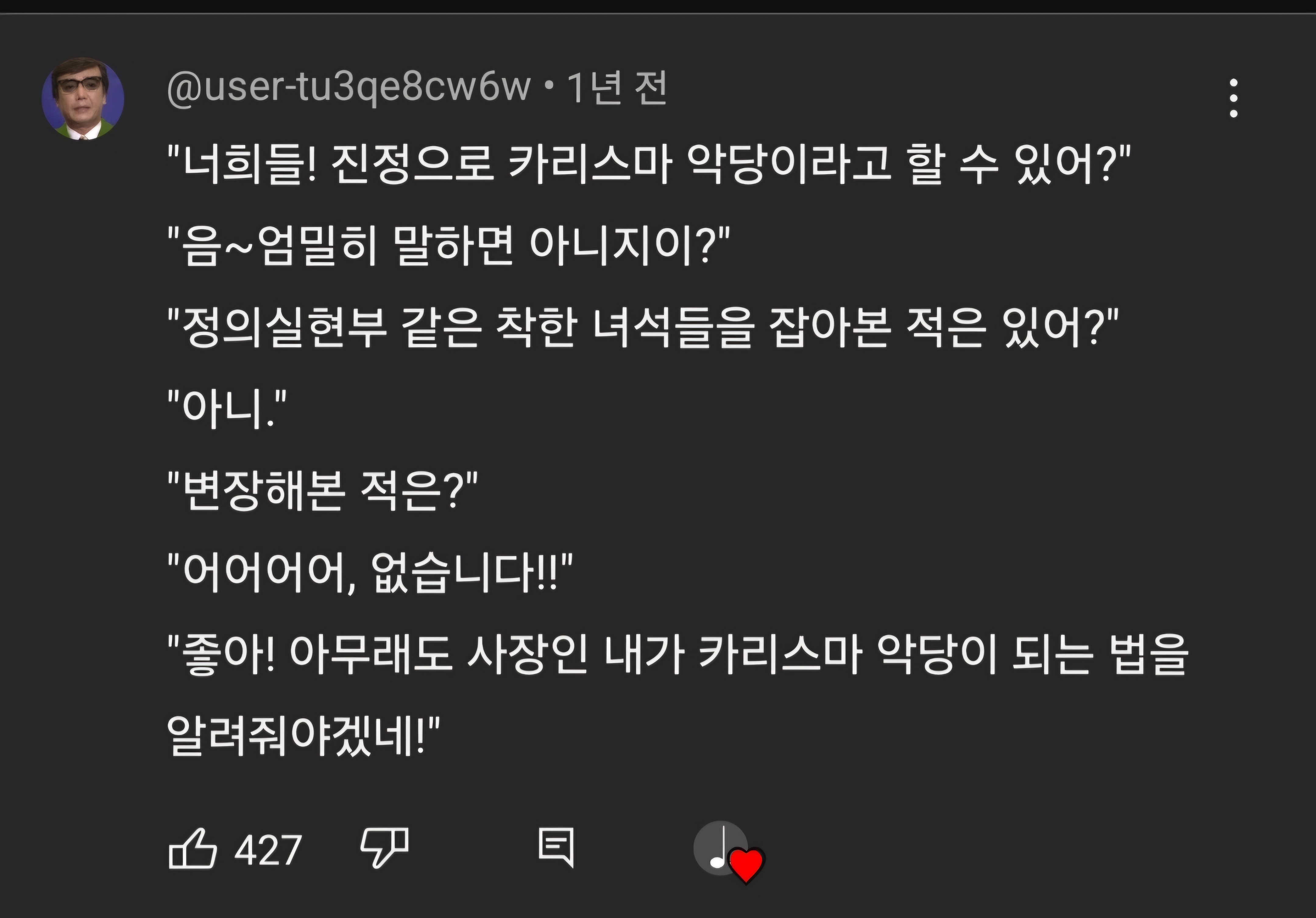Open the three-dot comment options menu

tap(1233, 99)
